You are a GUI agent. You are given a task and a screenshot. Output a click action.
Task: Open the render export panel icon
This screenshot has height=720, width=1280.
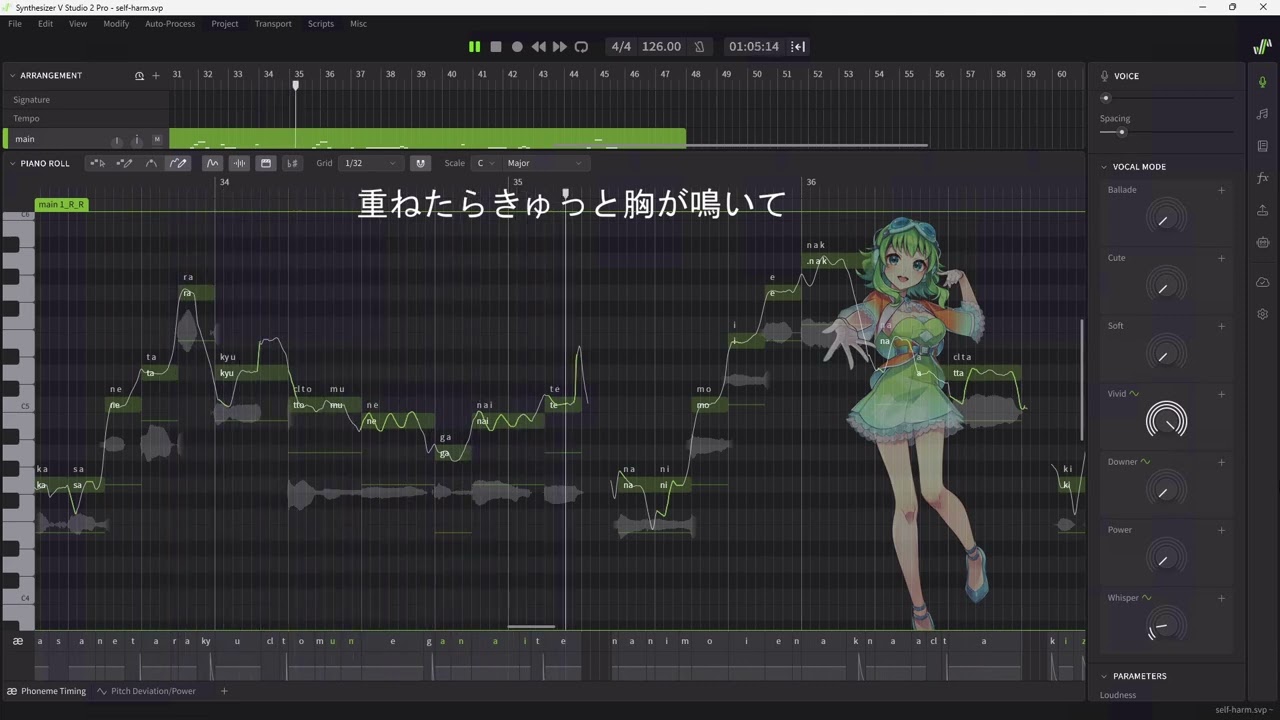[1262, 210]
